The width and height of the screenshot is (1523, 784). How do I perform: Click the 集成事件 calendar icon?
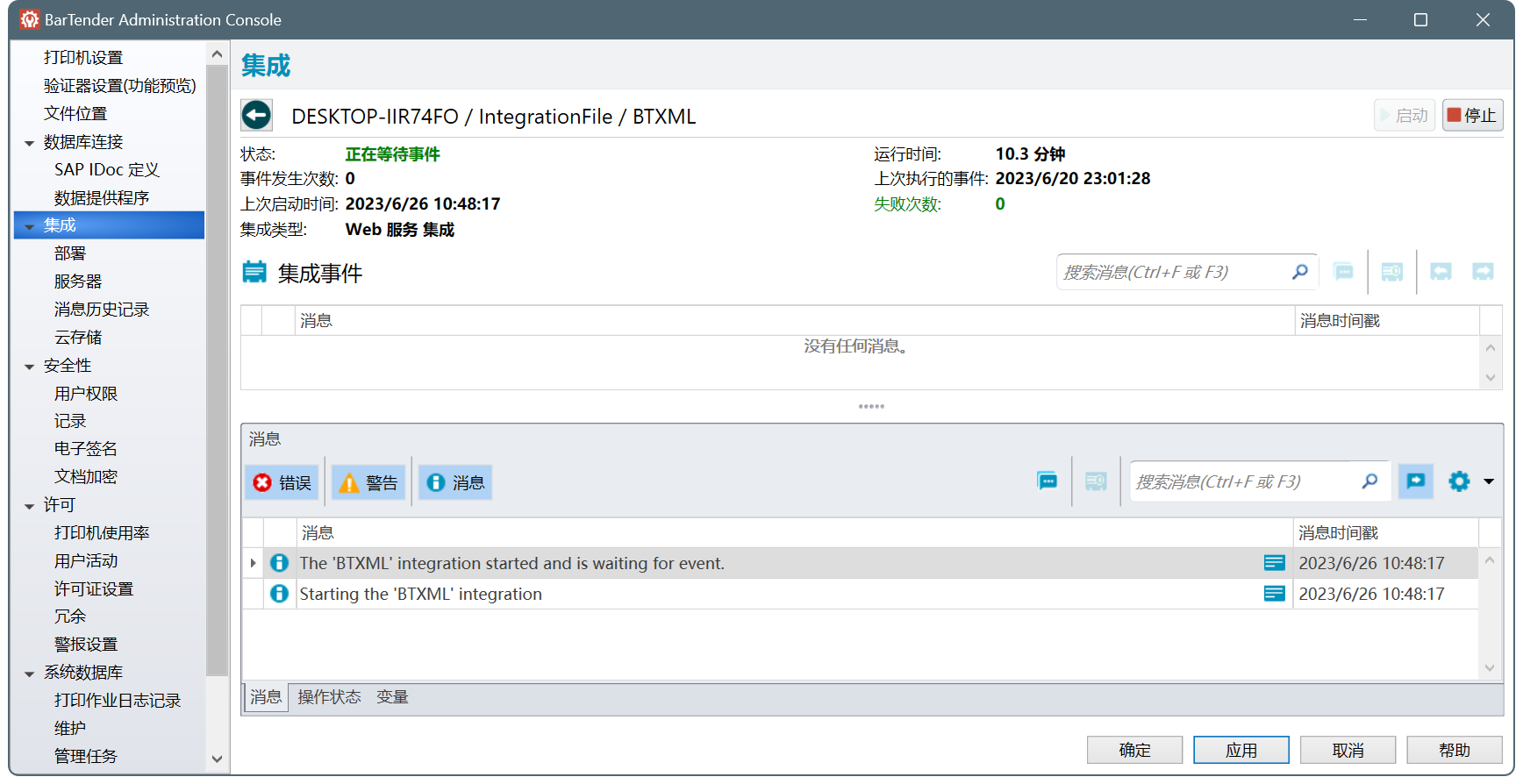254,273
